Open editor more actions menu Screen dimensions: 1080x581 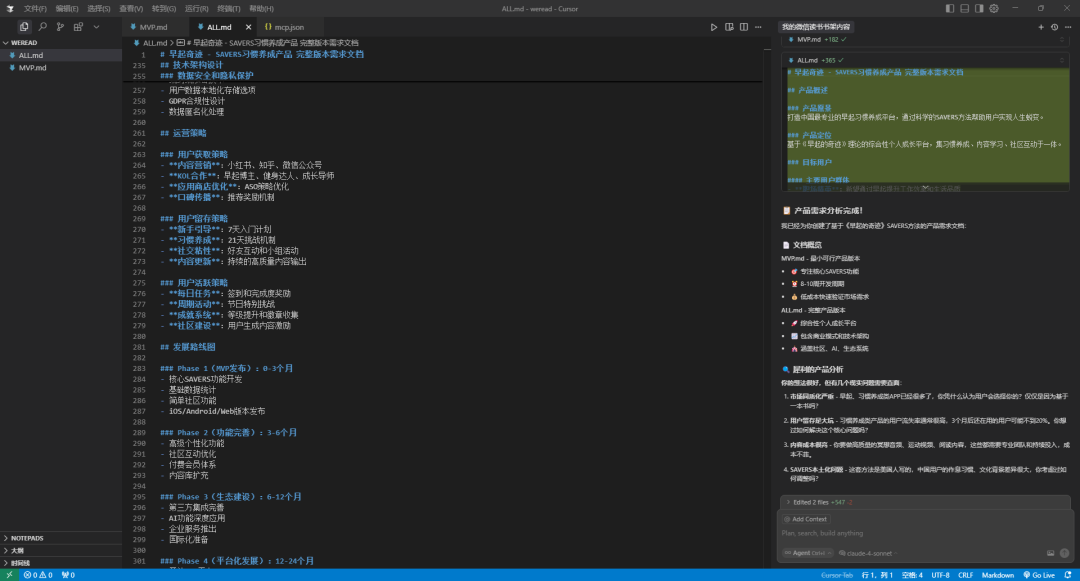pyautogui.click(x=758, y=27)
